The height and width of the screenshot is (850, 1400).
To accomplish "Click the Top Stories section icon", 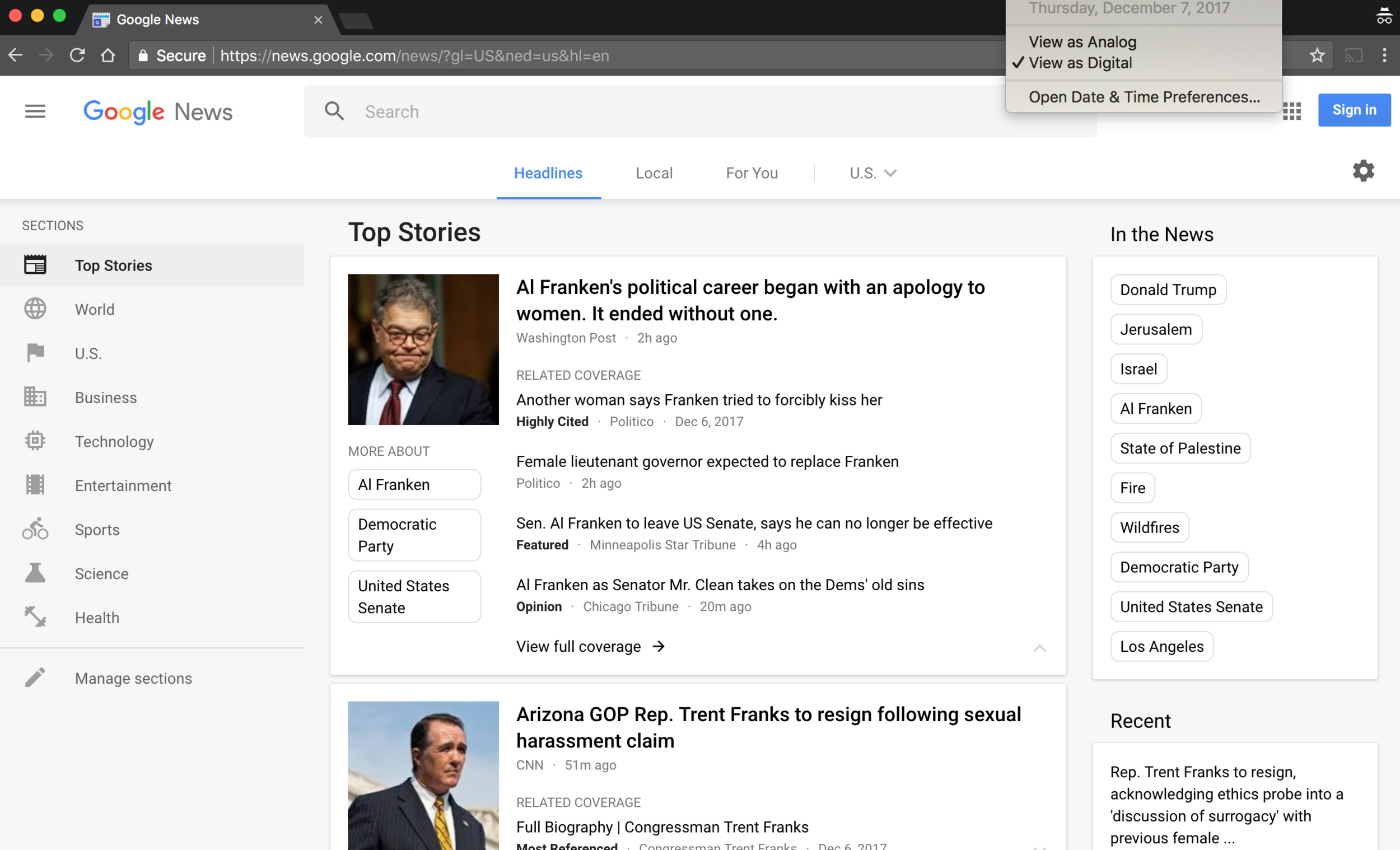I will click(35, 265).
